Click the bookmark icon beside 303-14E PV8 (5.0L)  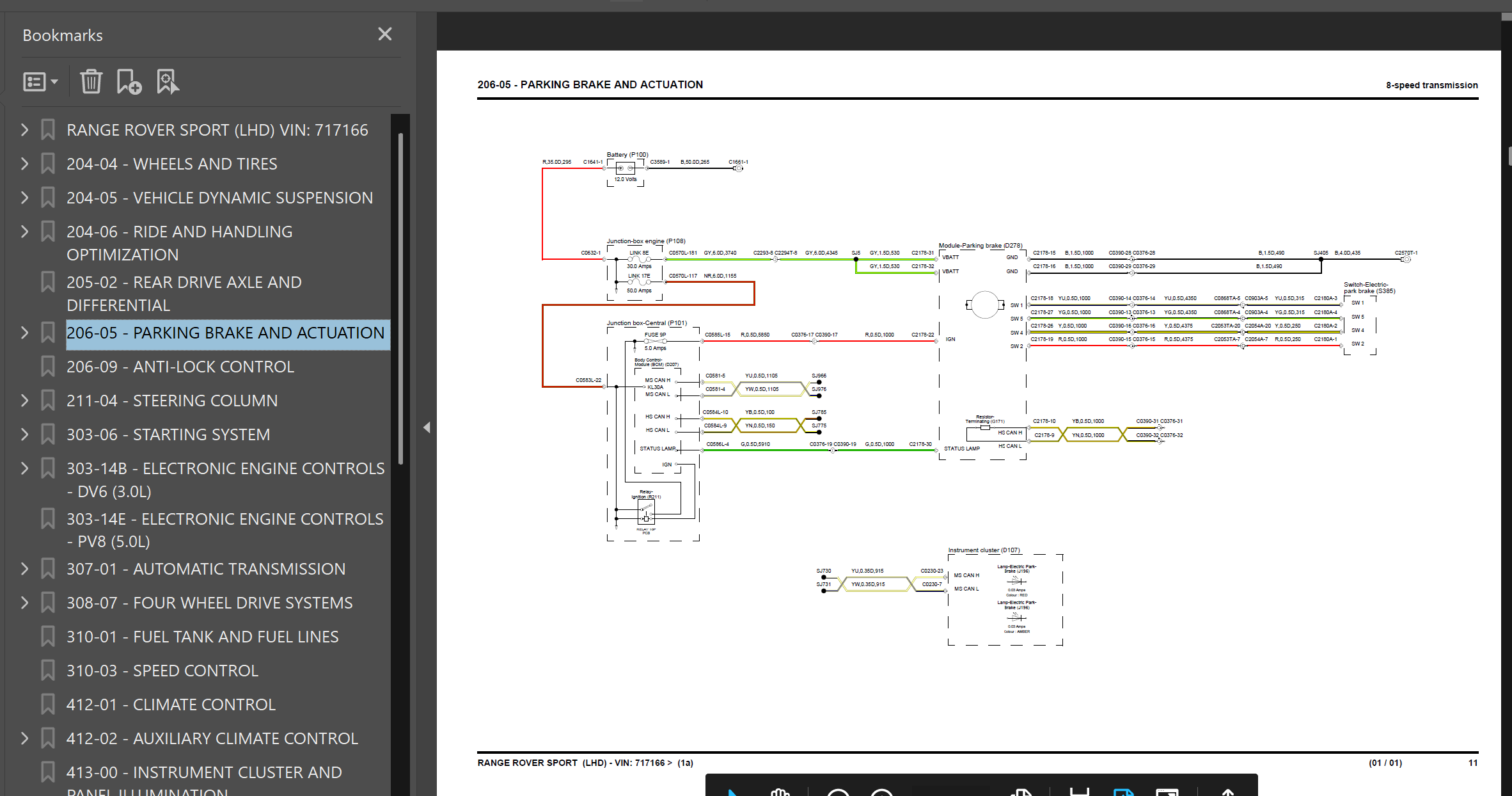pyautogui.click(x=48, y=519)
